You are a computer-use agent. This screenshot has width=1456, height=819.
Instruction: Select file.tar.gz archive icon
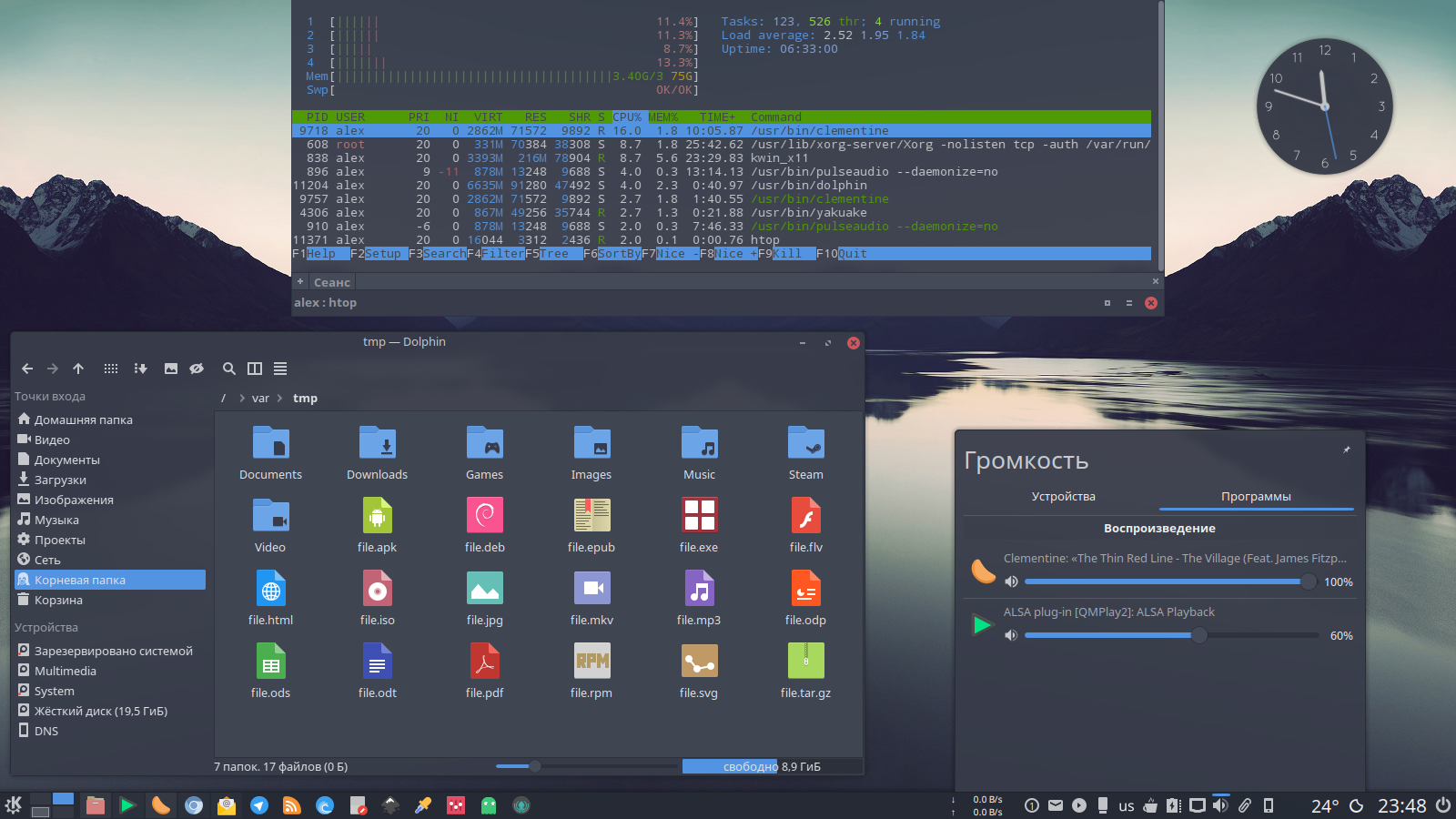point(806,661)
